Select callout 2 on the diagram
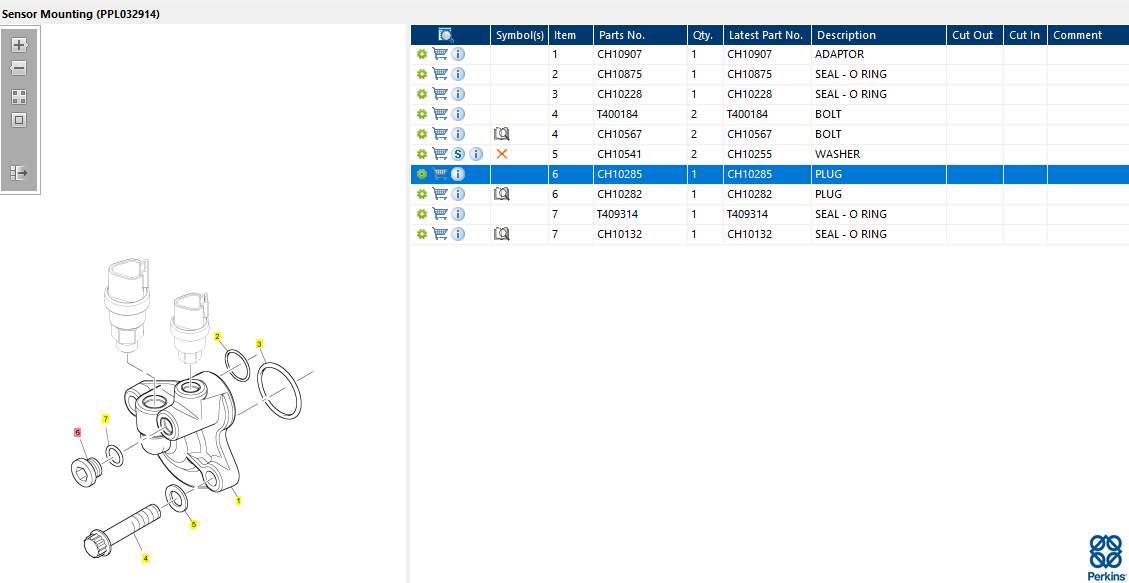 (x=217, y=336)
